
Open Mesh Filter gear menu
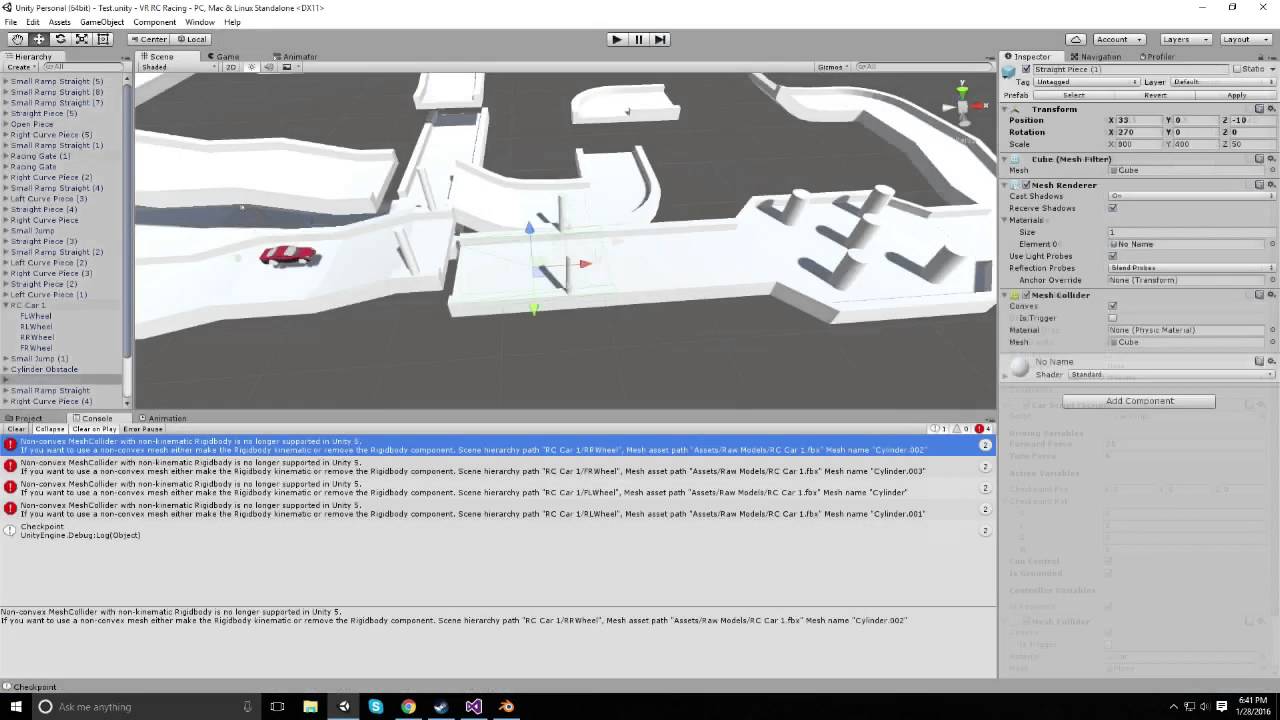point(1271,159)
